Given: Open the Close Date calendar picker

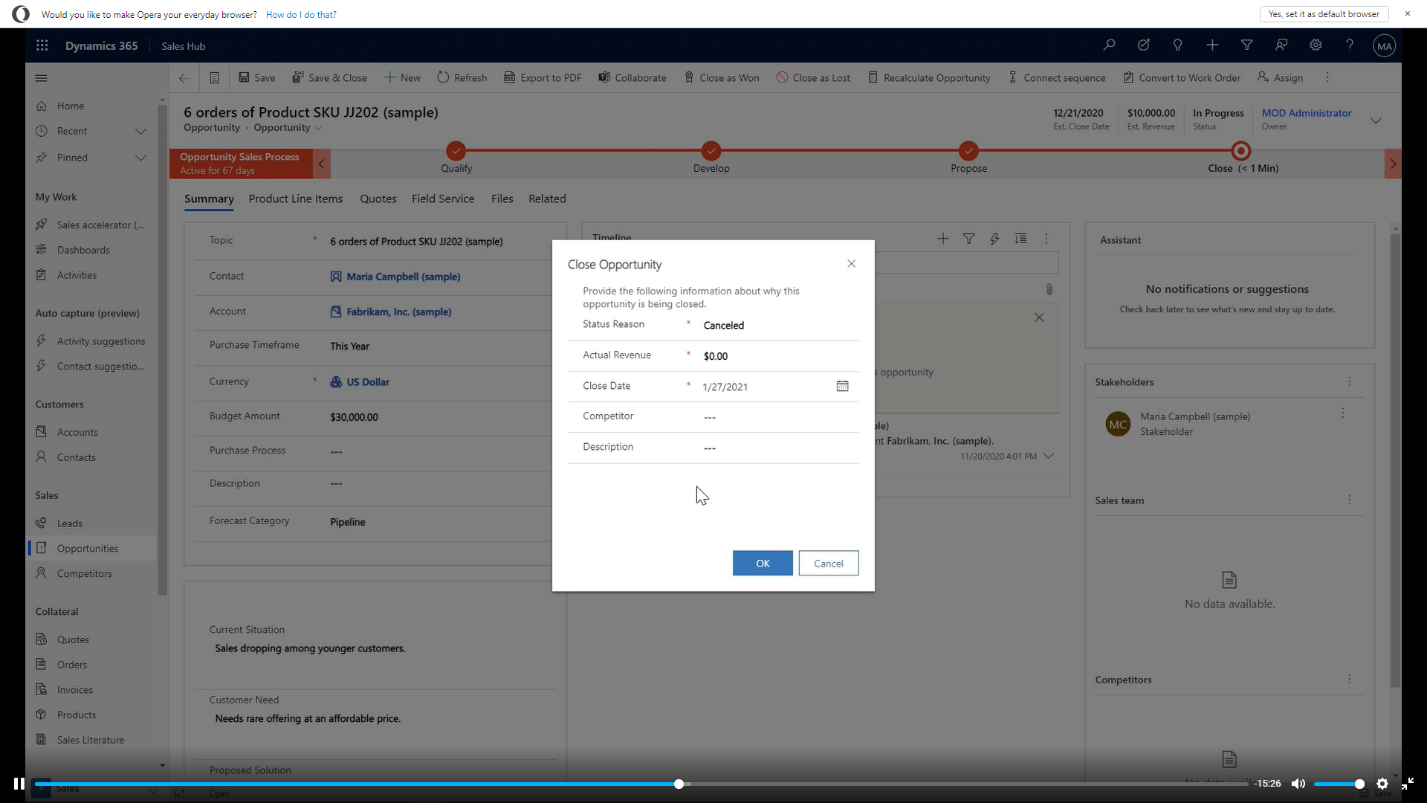Looking at the screenshot, I should (842, 386).
